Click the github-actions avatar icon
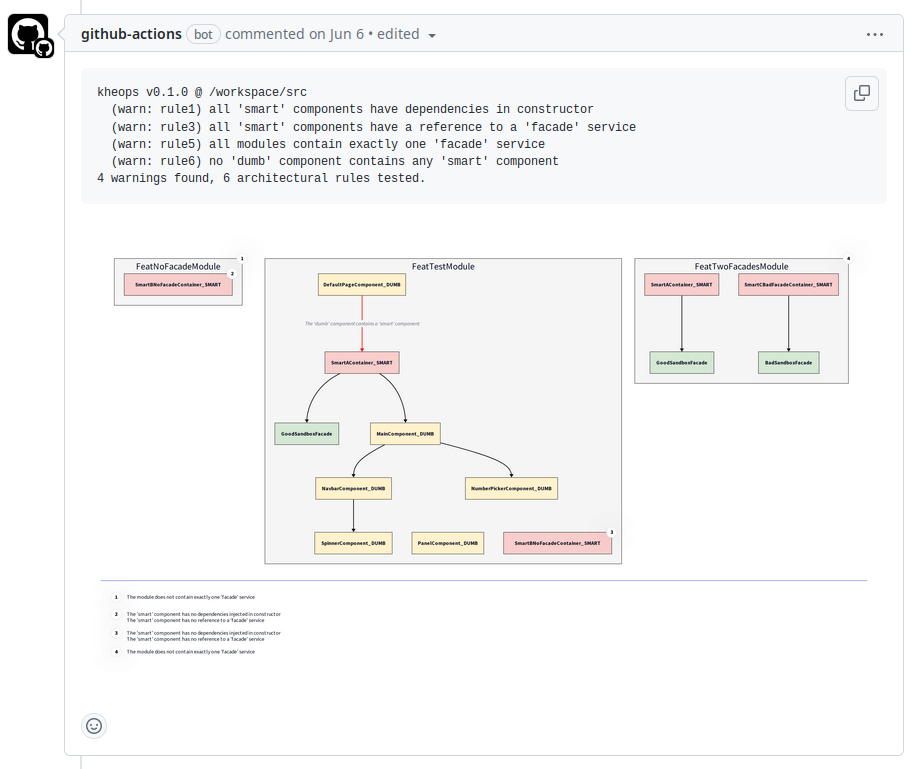Viewport: 914px width, 769px height. click(x=29, y=35)
